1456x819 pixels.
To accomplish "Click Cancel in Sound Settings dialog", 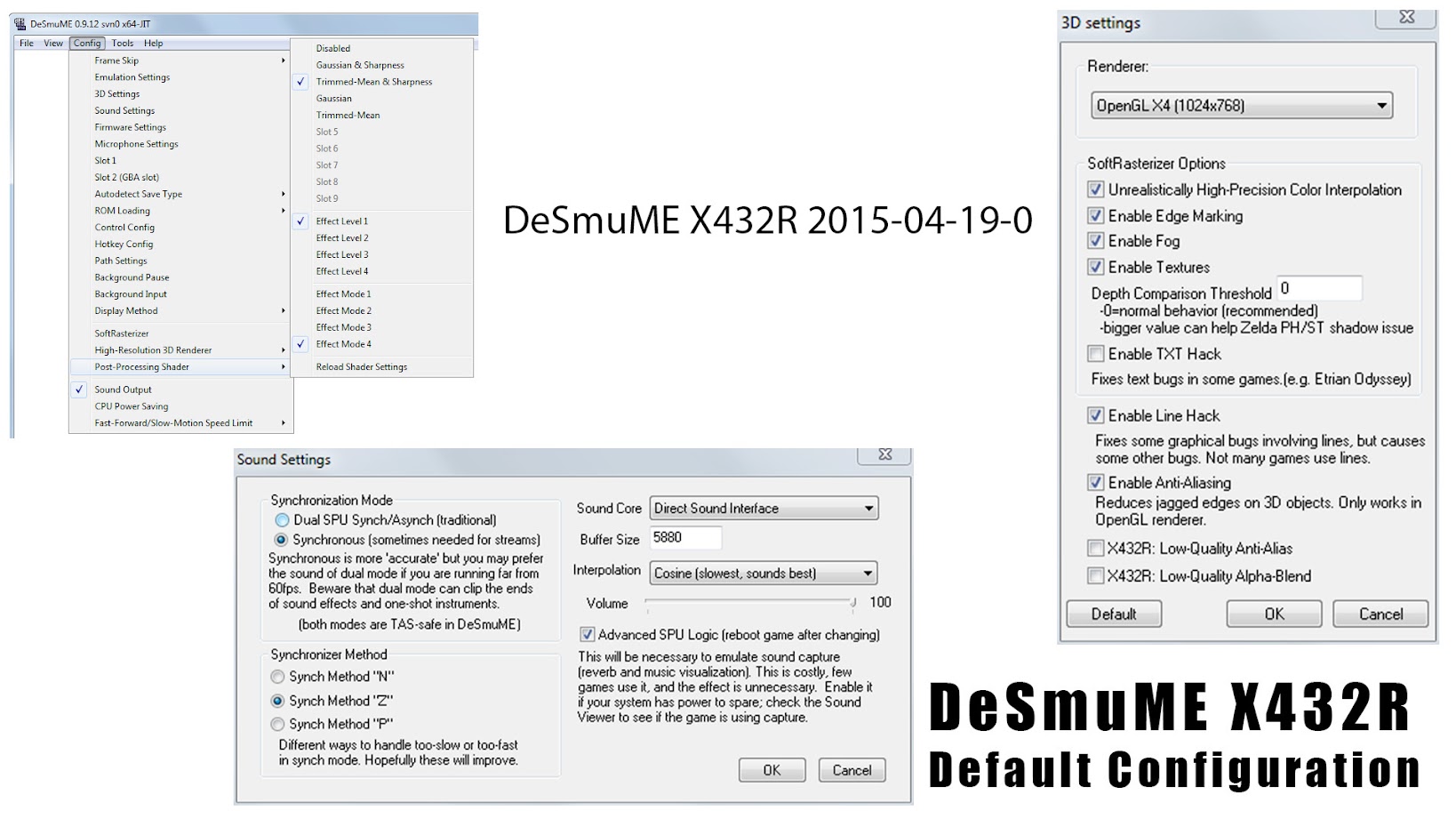I will (851, 770).
